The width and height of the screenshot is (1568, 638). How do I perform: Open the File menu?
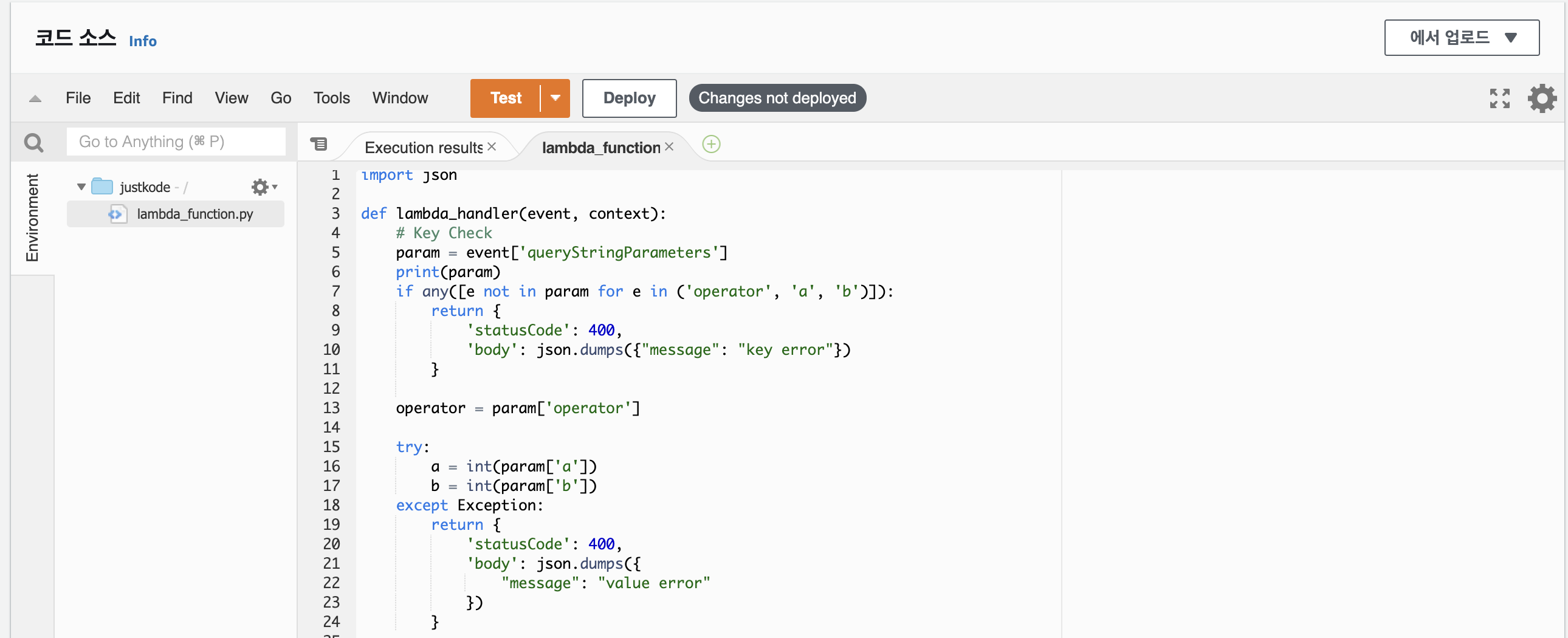click(78, 98)
